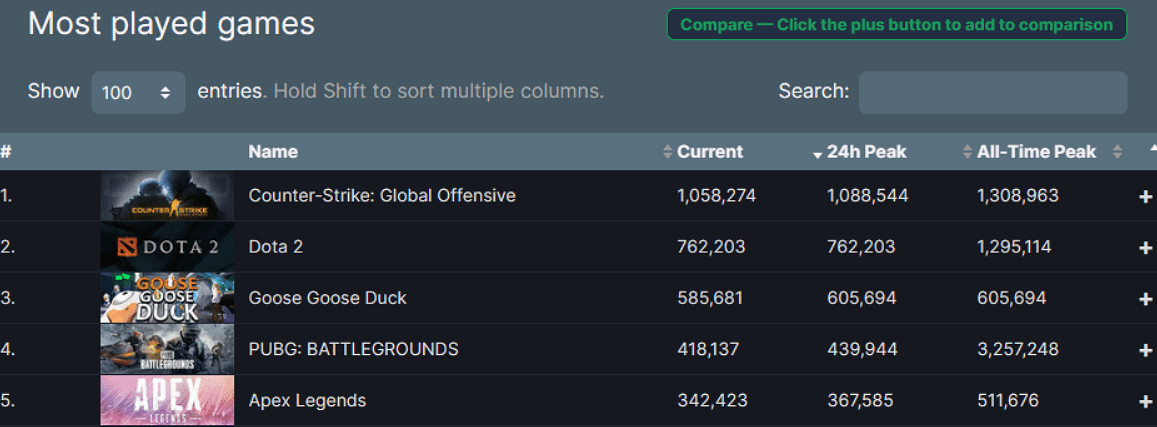Image resolution: width=1157 pixels, height=427 pixels.
Task: Sort by All-Time Peak column header
Action: (x=1036, y=152)
